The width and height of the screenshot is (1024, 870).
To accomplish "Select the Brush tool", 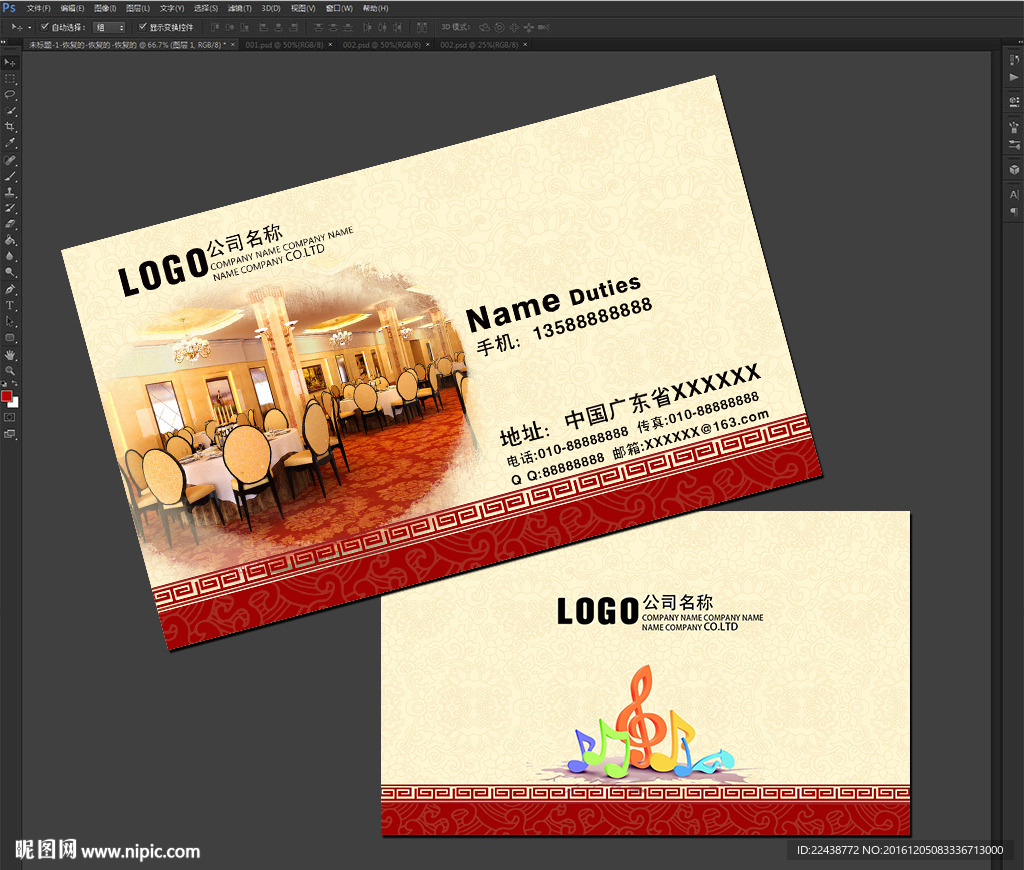I will tap(10, 176).
